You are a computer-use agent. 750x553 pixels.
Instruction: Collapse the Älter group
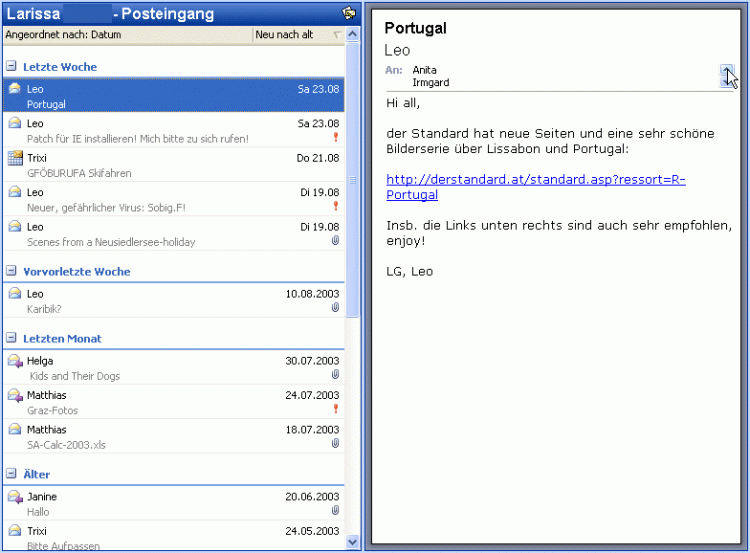(x=11, y=474)
